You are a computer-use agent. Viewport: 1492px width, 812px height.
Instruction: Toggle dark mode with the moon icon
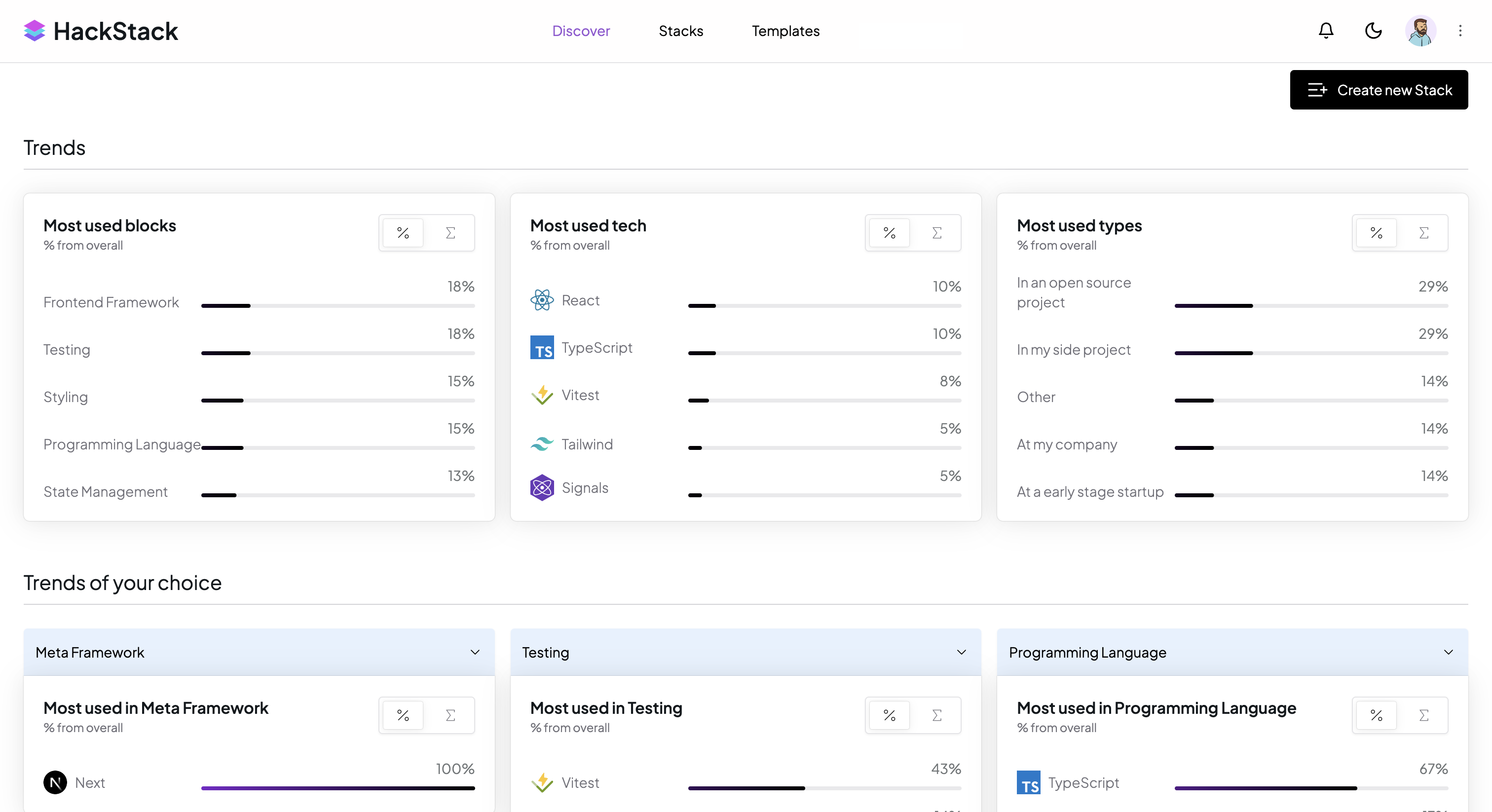click(1373, 31)
